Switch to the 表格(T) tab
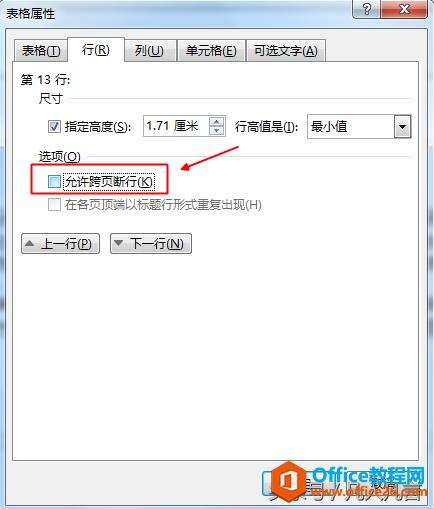The width and height of the screenshot is (434, 509). pyautogui.click(x=41, y=51)
